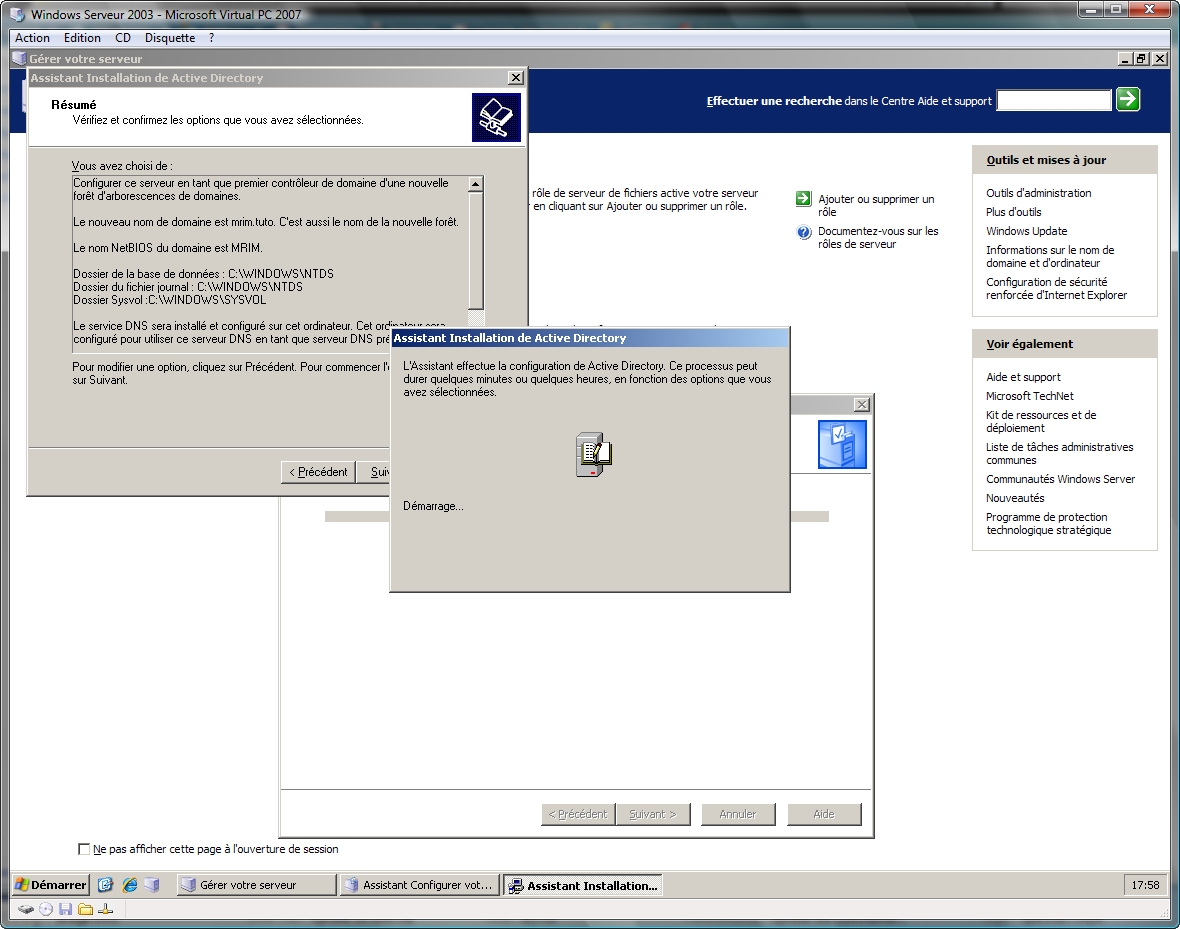This screenshot has width=1180, height=929.
Task: Open the Action menu of Virtual PC
Action: coord(32,38)
